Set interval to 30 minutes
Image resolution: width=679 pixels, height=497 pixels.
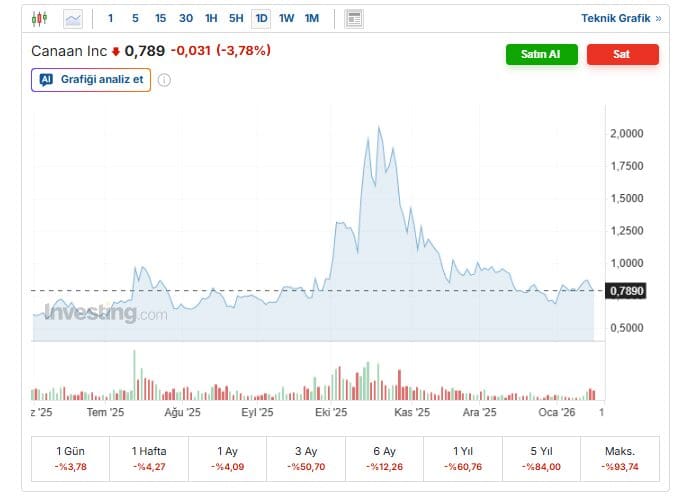pos(185,18)
